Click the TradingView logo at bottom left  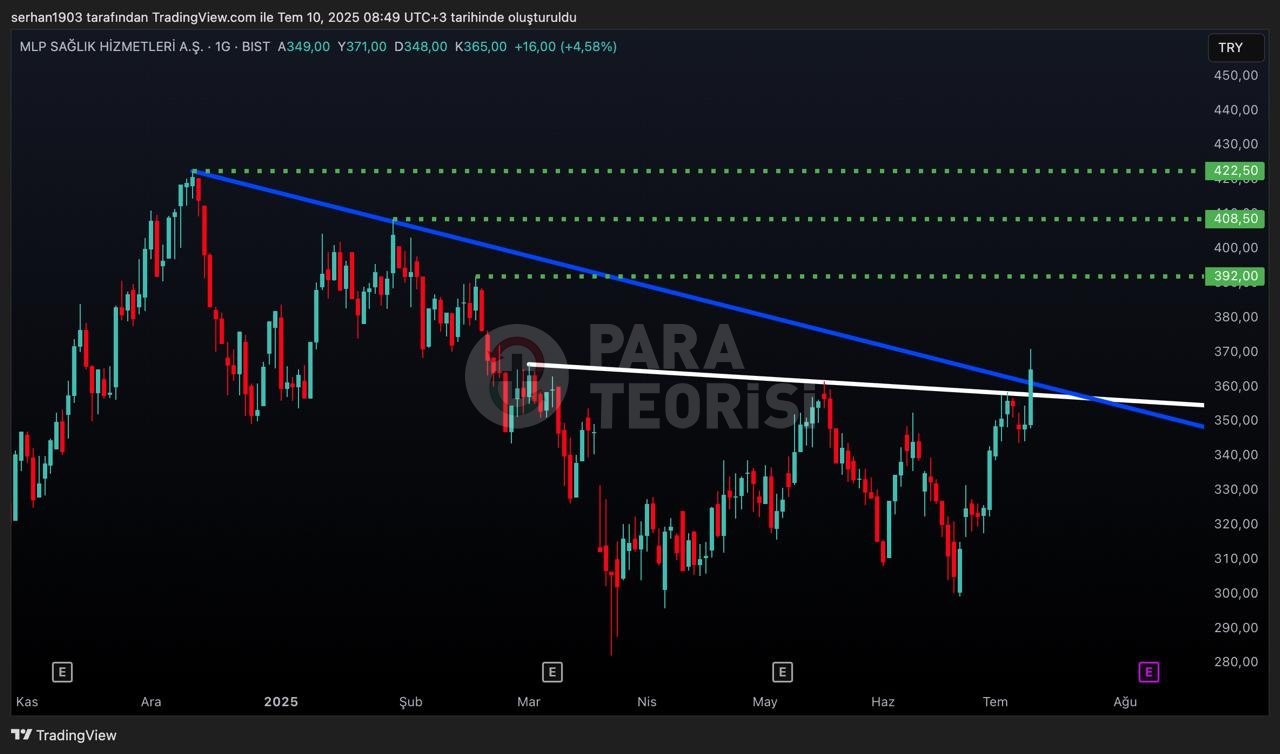[x=64, y=735]
